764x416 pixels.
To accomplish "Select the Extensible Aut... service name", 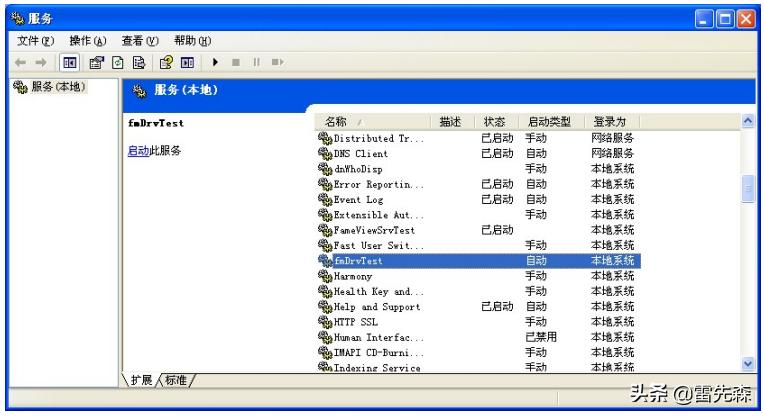I will click(379, 215).
